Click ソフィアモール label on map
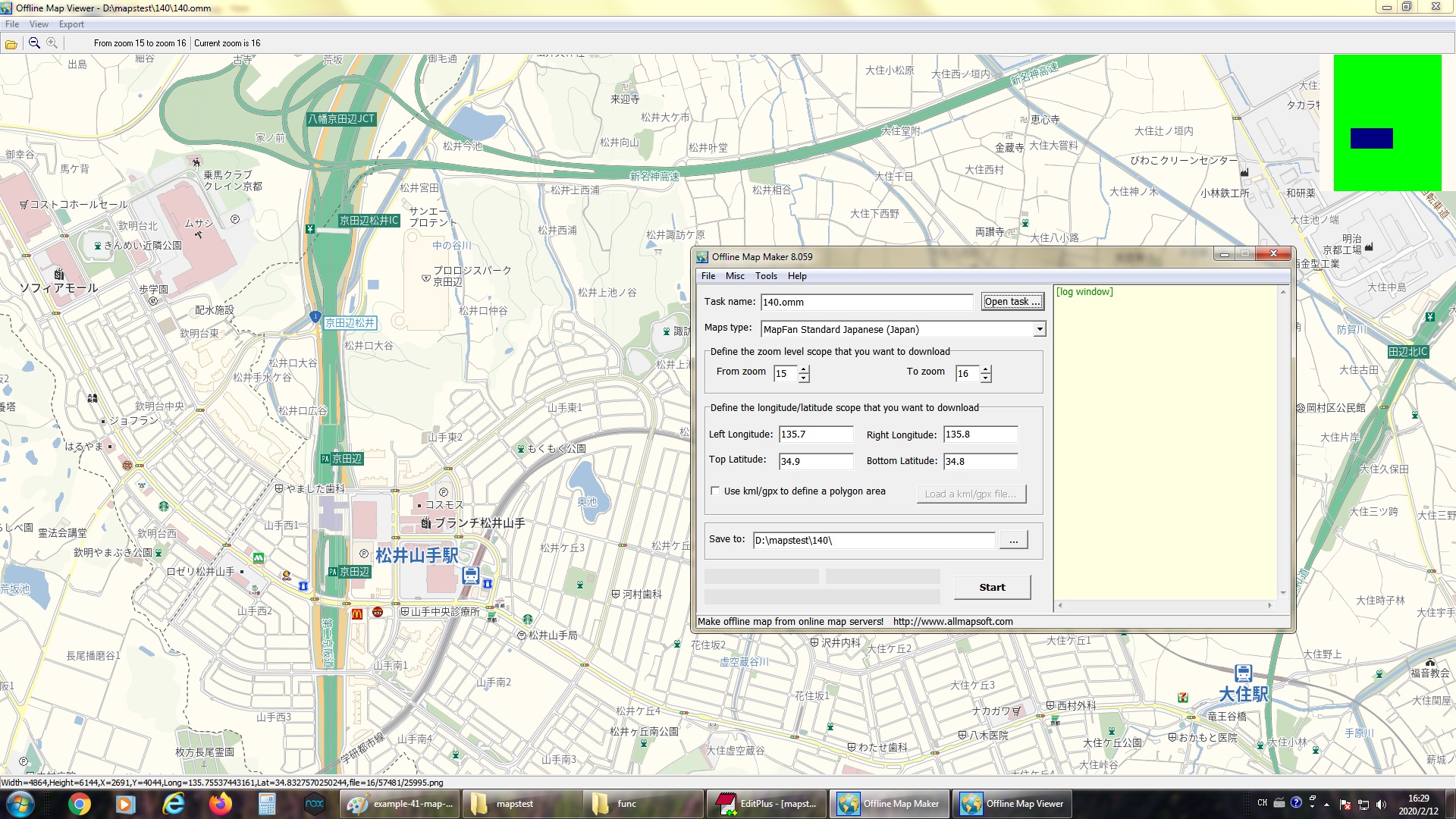The width and height of the screenshot is (1456, 819). click(x=58, y=288)
